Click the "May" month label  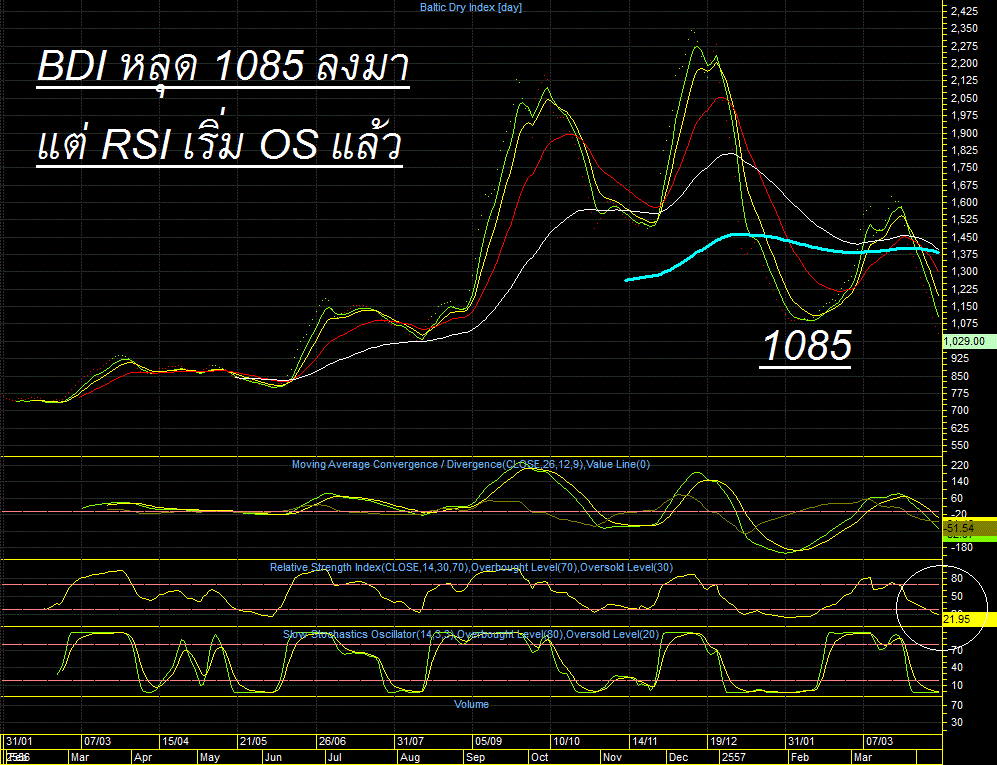[x=210, y=757]
